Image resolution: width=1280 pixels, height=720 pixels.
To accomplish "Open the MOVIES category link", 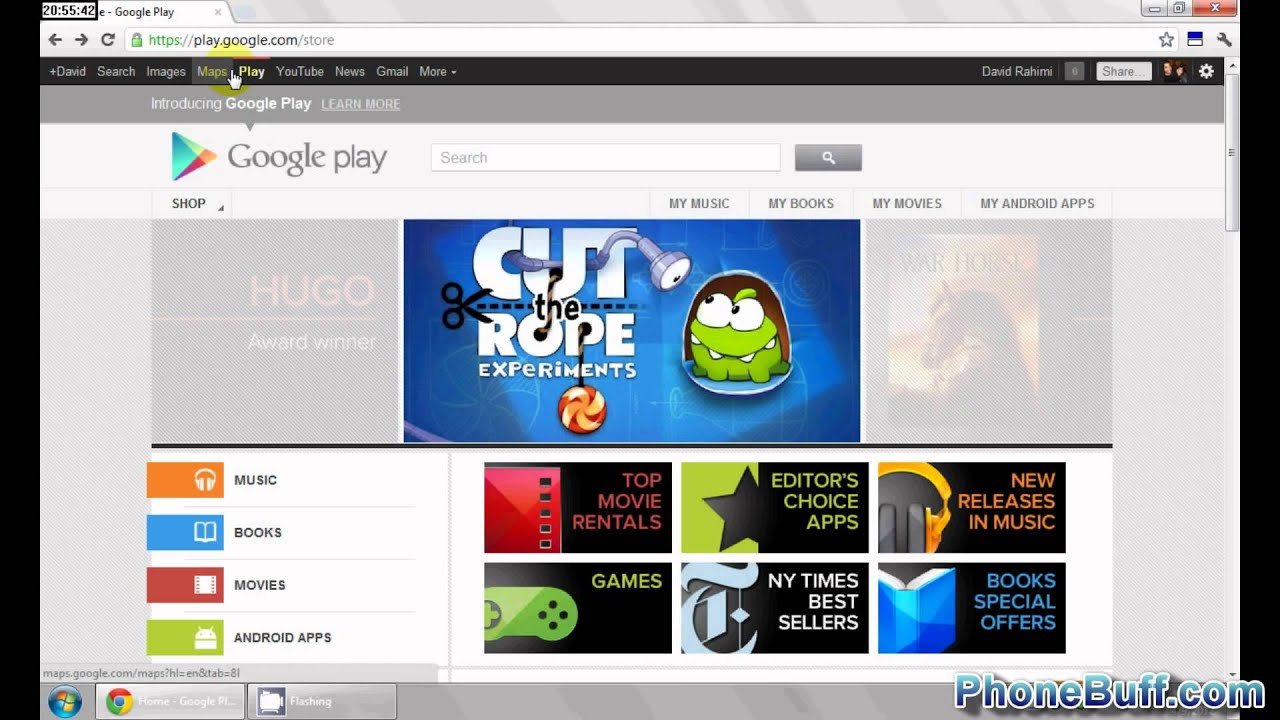I will tap(260, 585).
